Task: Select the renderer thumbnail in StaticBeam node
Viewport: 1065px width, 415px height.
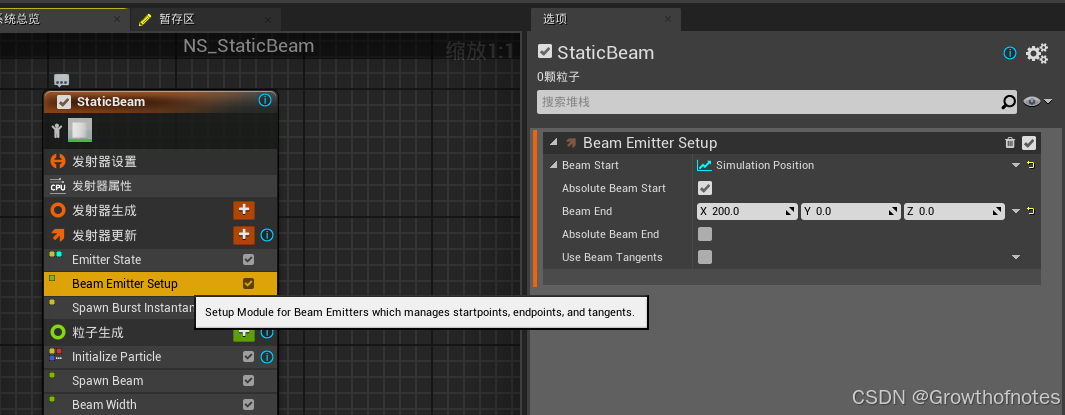Action: [79, 130]
